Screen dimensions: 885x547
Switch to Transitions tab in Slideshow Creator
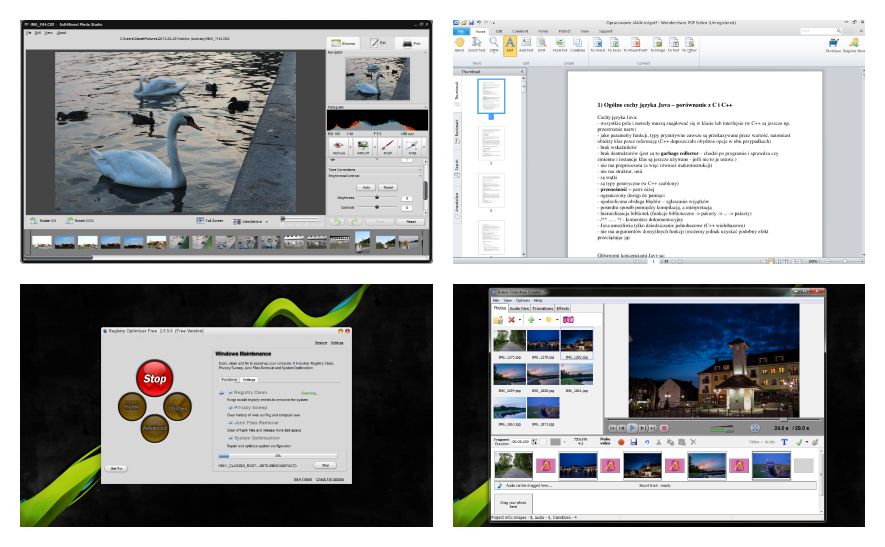point(542,309)
